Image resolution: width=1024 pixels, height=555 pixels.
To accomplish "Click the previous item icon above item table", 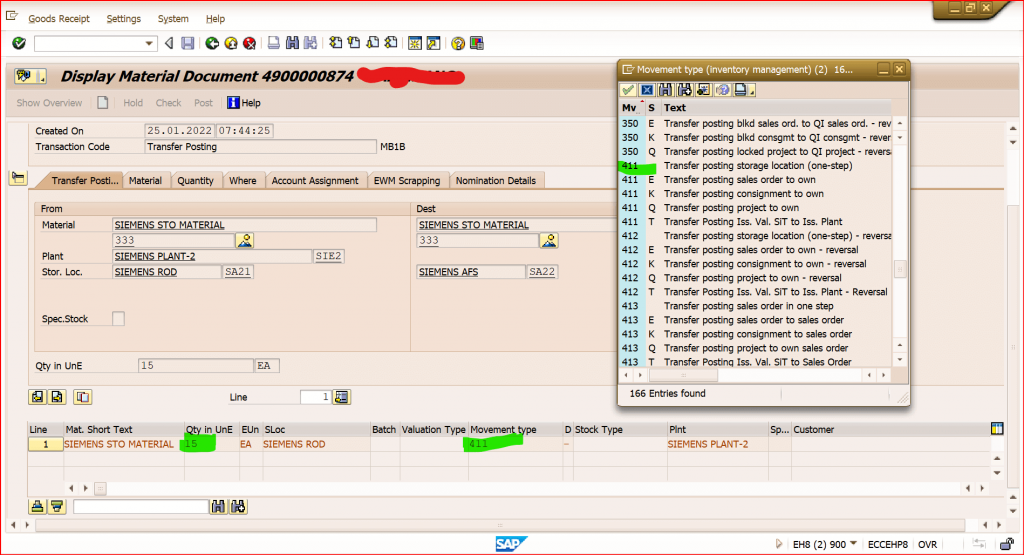I will 37,396.
